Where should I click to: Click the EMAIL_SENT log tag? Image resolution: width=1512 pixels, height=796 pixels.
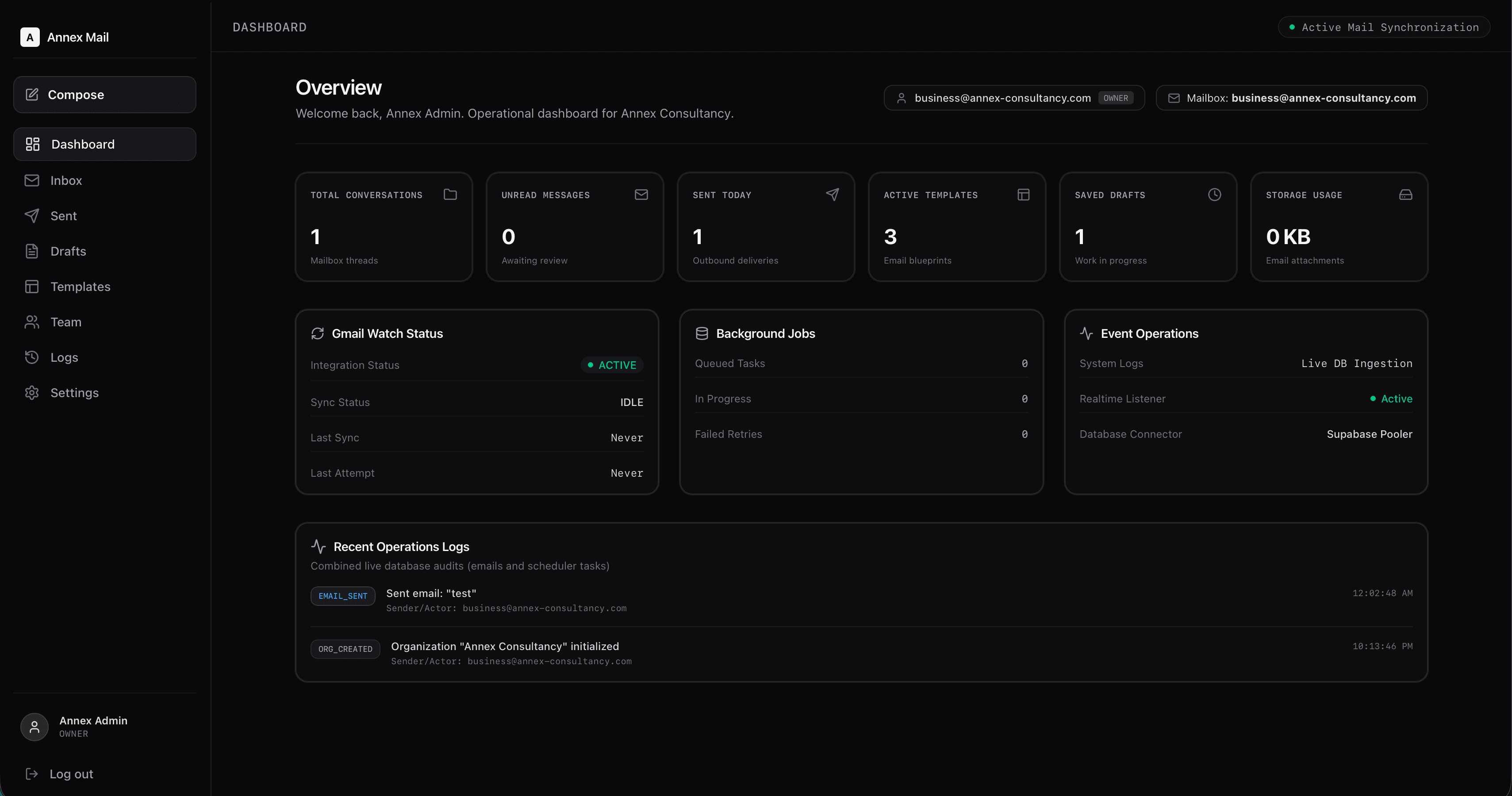pyautogui.click(x=343, y=596)
